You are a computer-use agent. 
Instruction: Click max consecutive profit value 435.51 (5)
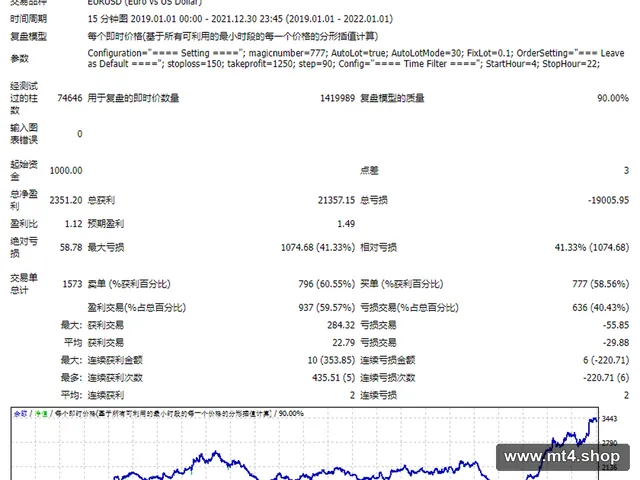point(333,378)
